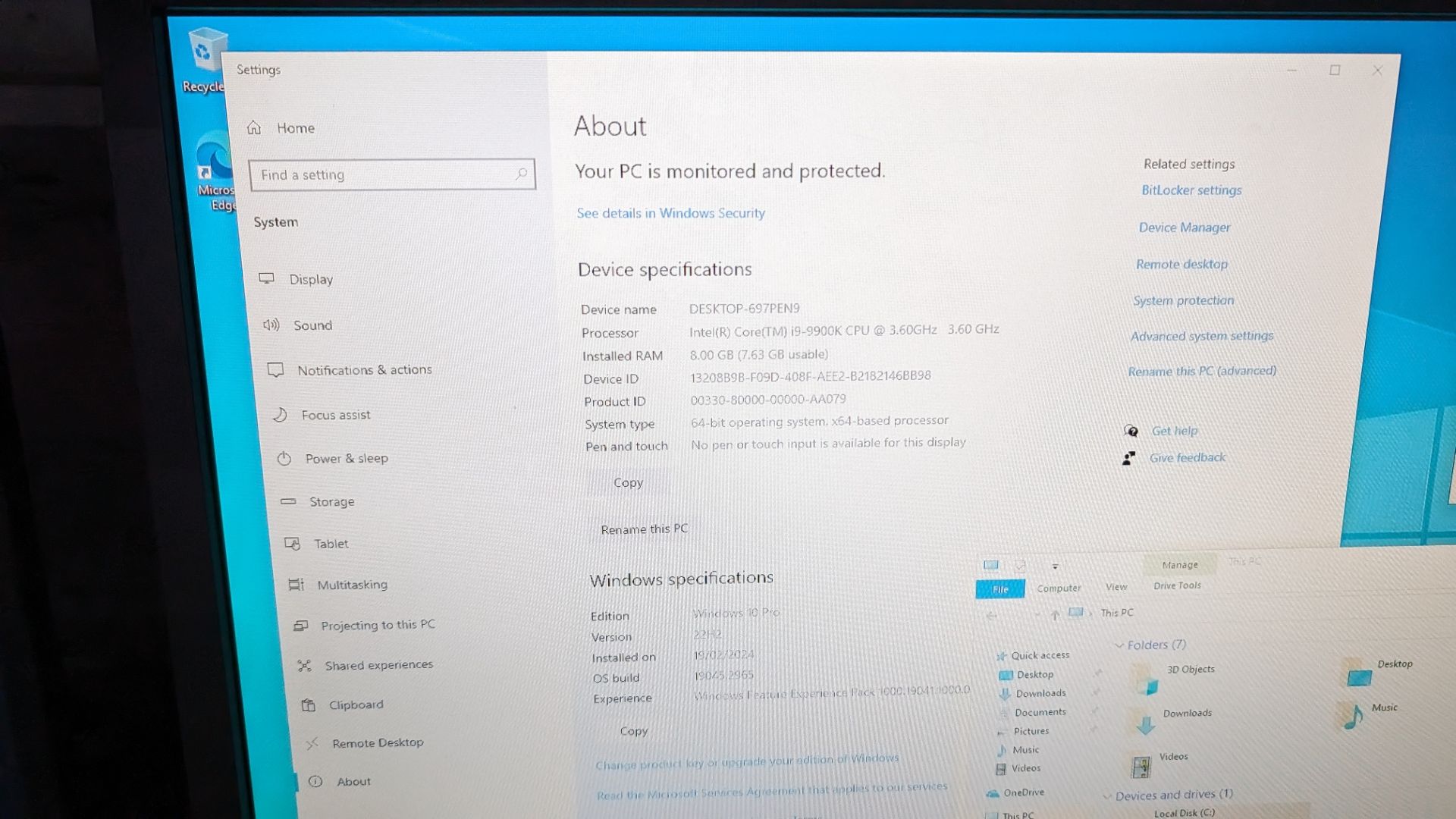Screen dimensions: 1456x819
Task: Open System Protection settings
Action: pos(1183,300)
